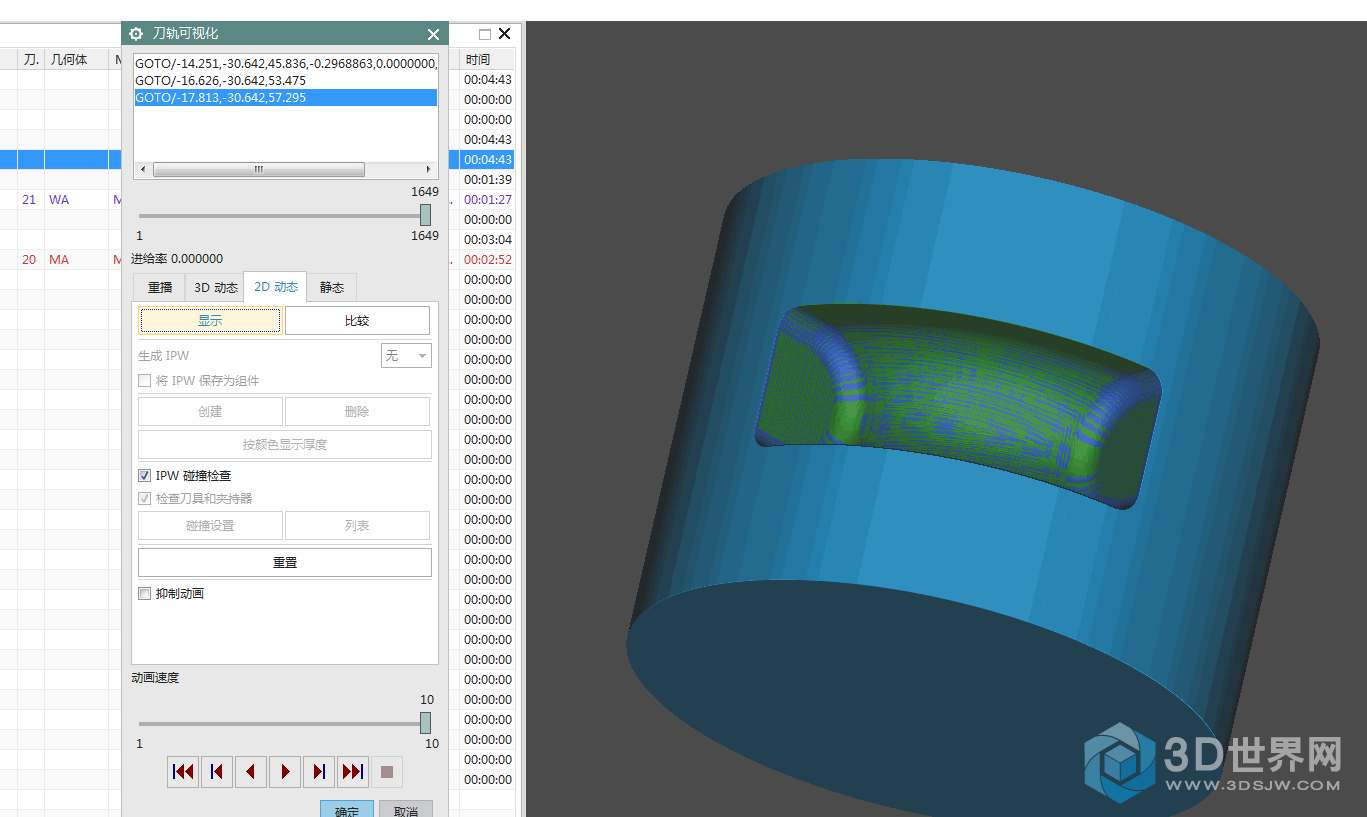The height and width of the screenshot is (817, 1367).
Task: Open 碰撞设置 button
Action: (210, 525)
